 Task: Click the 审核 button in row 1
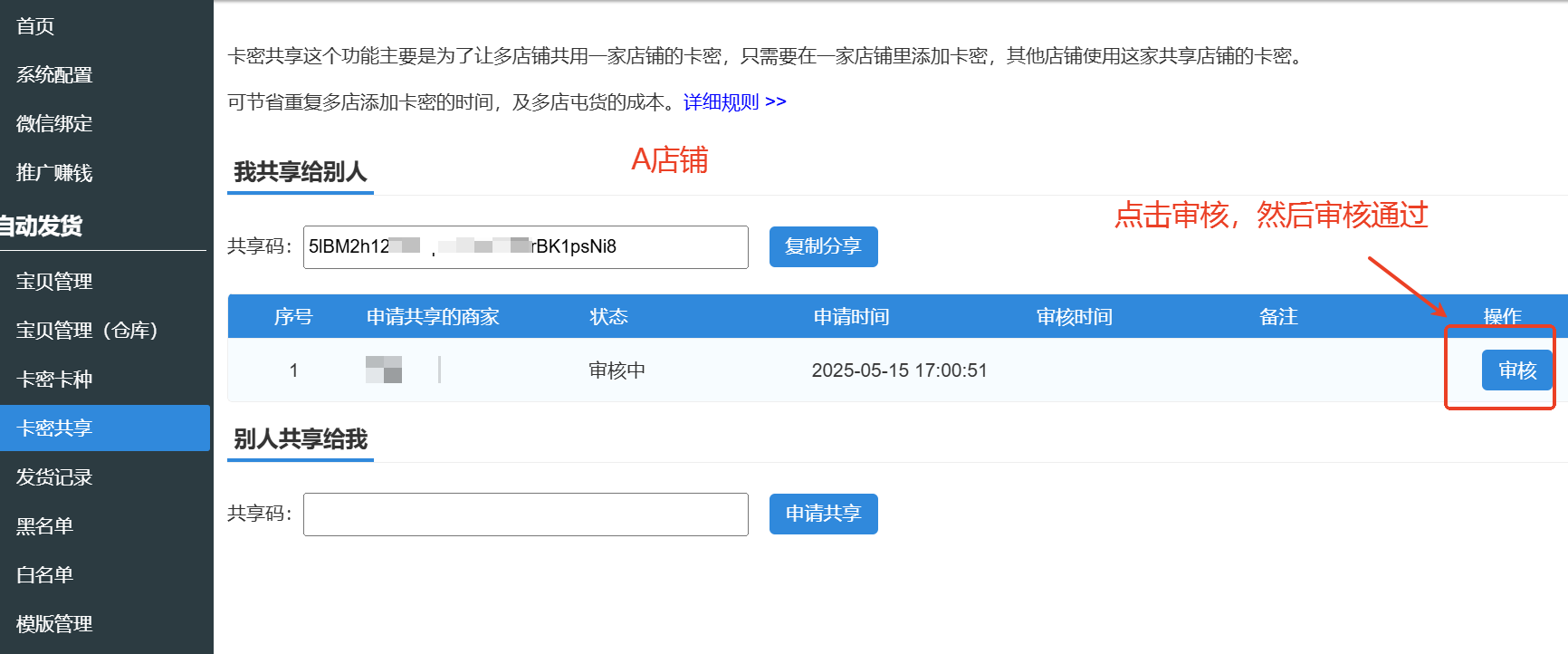[x=1516, y=370]
